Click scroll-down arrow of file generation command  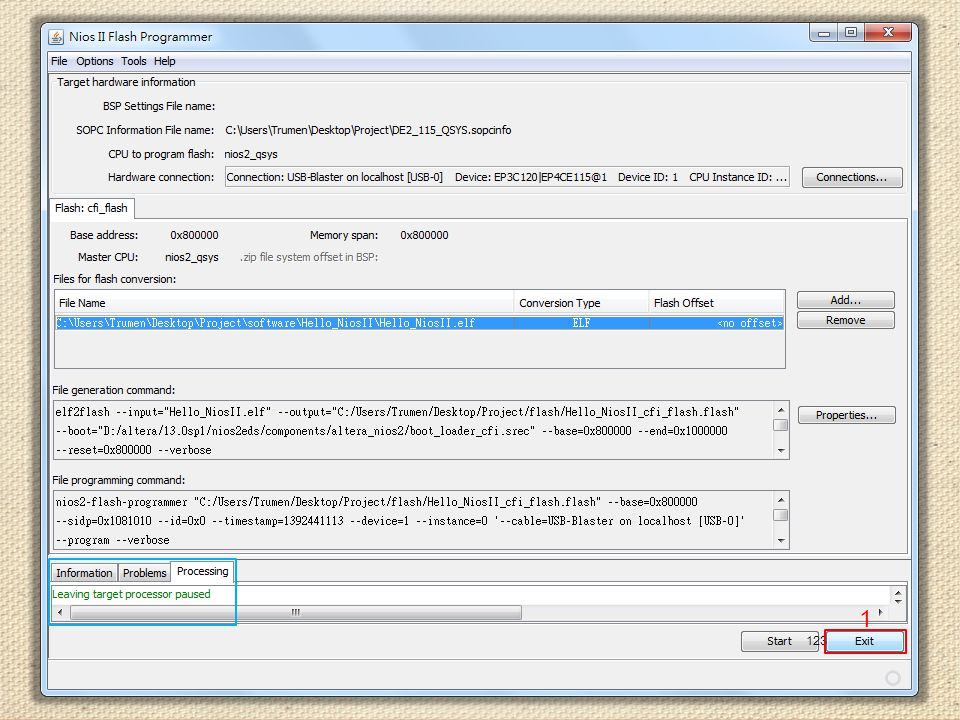(x=781, y=451)
